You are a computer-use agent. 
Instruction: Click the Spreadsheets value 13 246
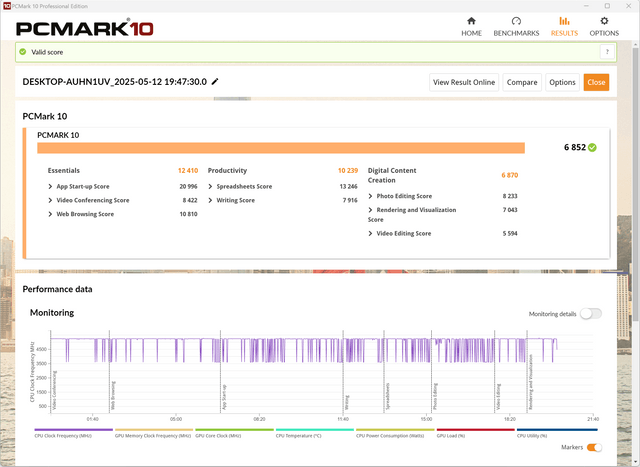pyautogui.click(x=348, y=187)
